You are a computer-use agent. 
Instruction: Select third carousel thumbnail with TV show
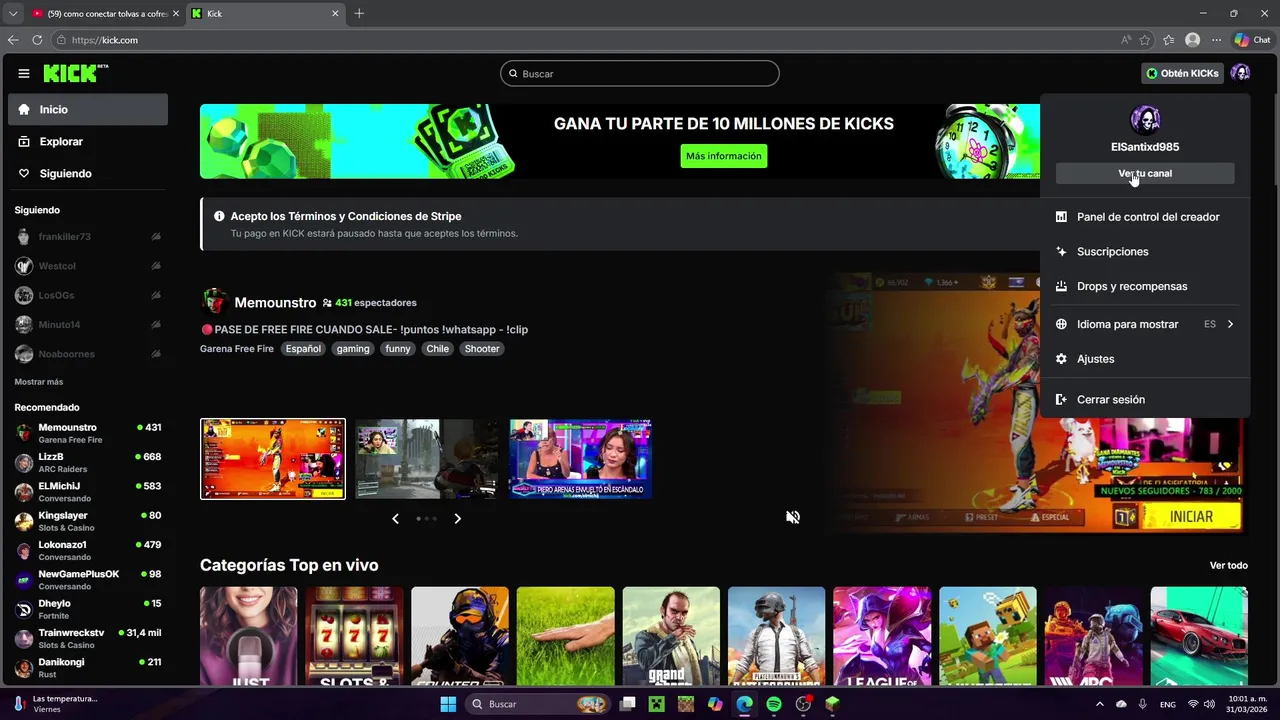tap(581, 459)
